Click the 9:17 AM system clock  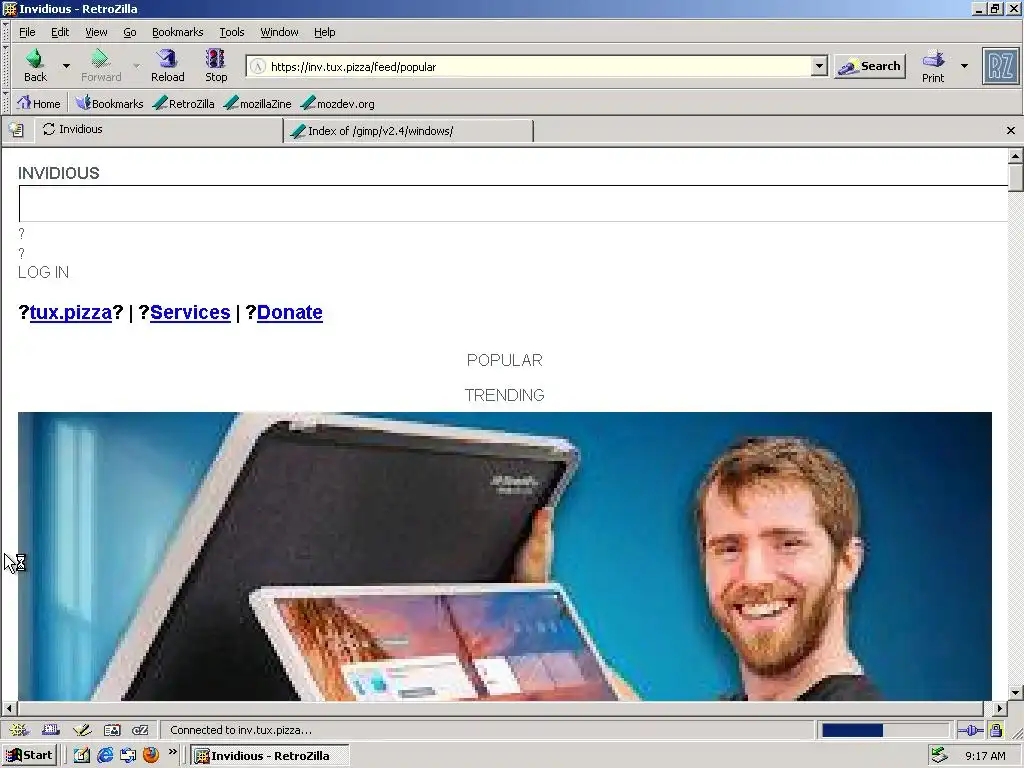pos(985,756)
